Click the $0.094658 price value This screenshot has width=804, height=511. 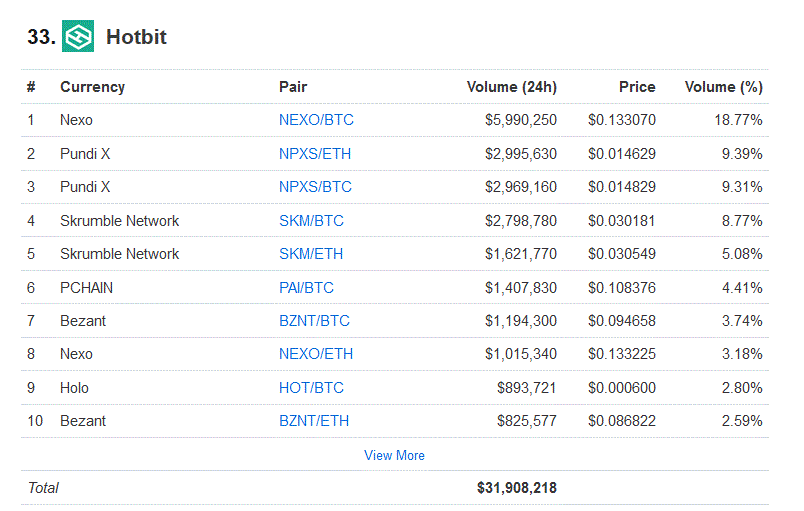[x=622, y=321]
